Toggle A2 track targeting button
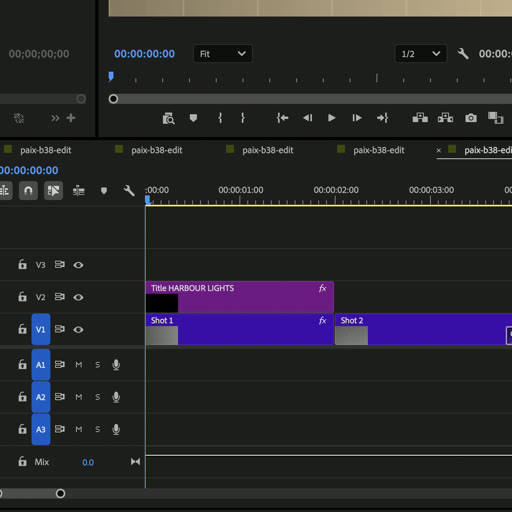 pyautogui.click(x=41, y=397)
